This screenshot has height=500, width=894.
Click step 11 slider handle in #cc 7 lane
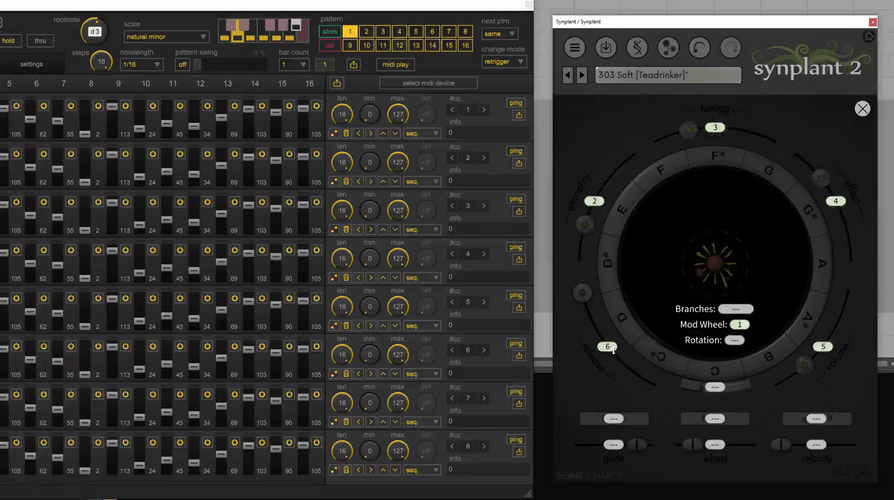pyautogui.click(x=166, y=412)
